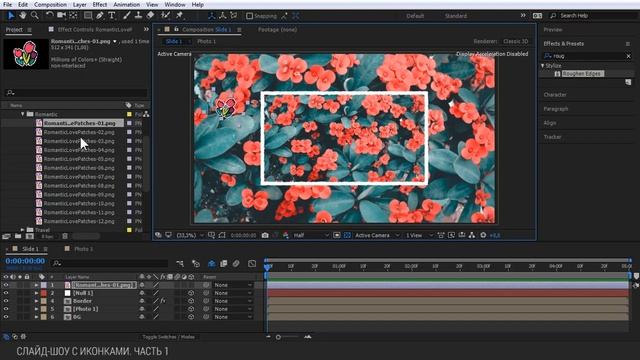Select the Roughen Edges effect preset
The width and height of the screenshot is (640, 360).
point(581,73)
